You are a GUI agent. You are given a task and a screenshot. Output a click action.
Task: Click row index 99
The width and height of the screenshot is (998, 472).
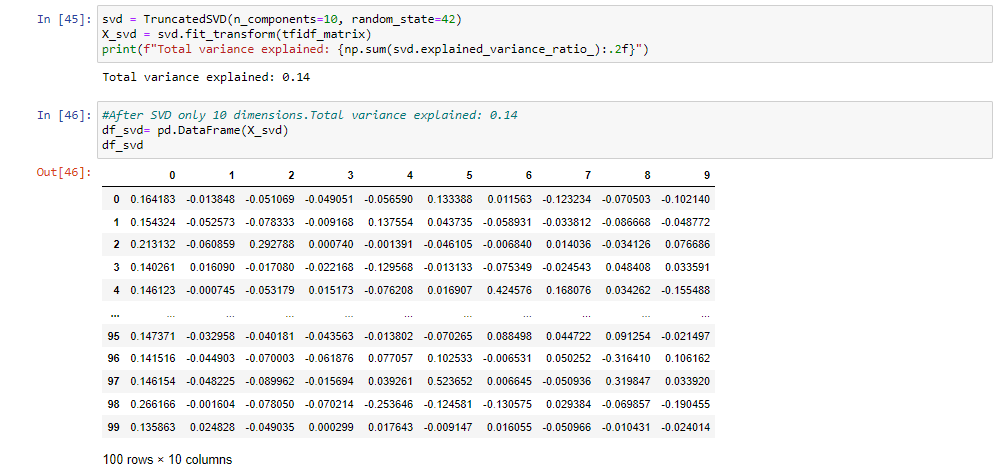coord(113,427)
